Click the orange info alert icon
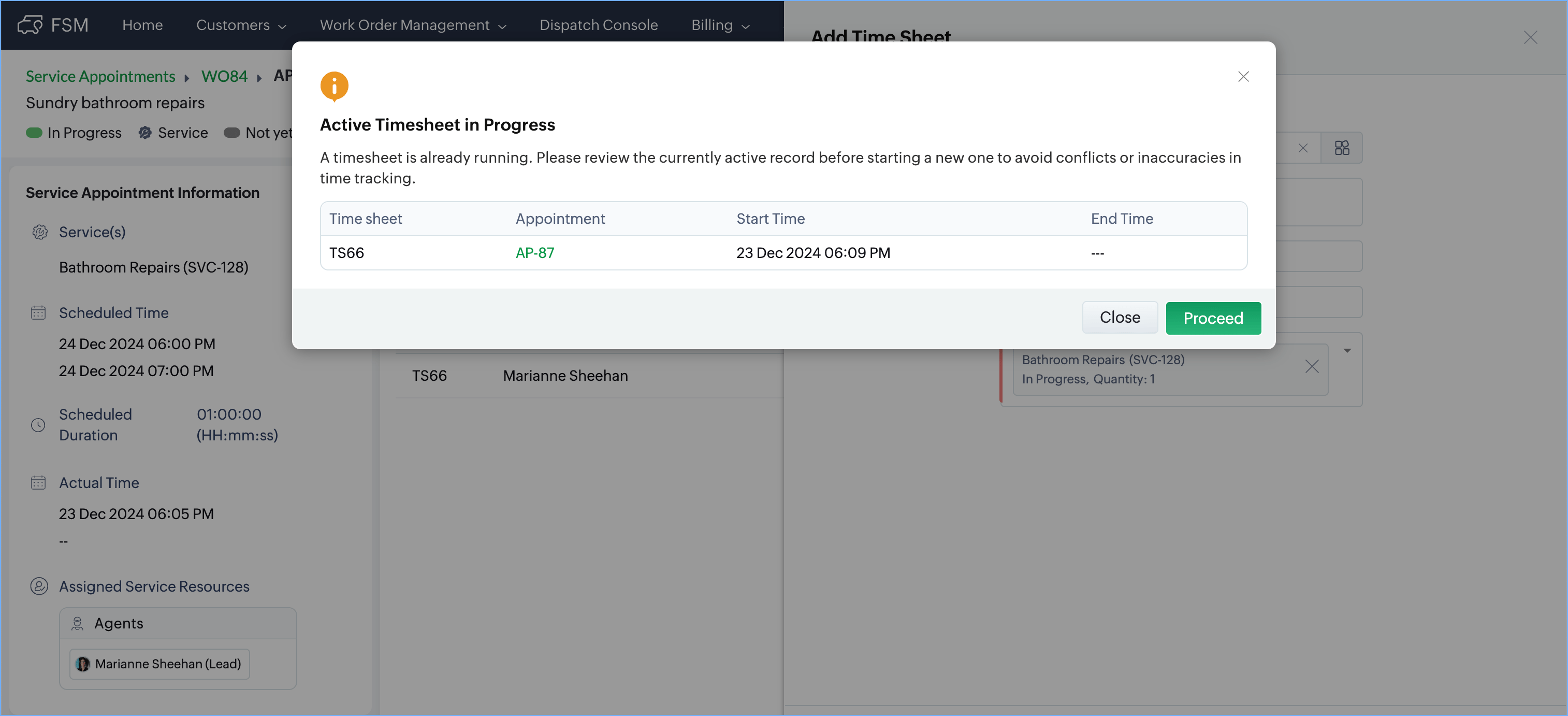This screenshot has width=1568, height=716. pyautogui.click(x=334, y=86)
